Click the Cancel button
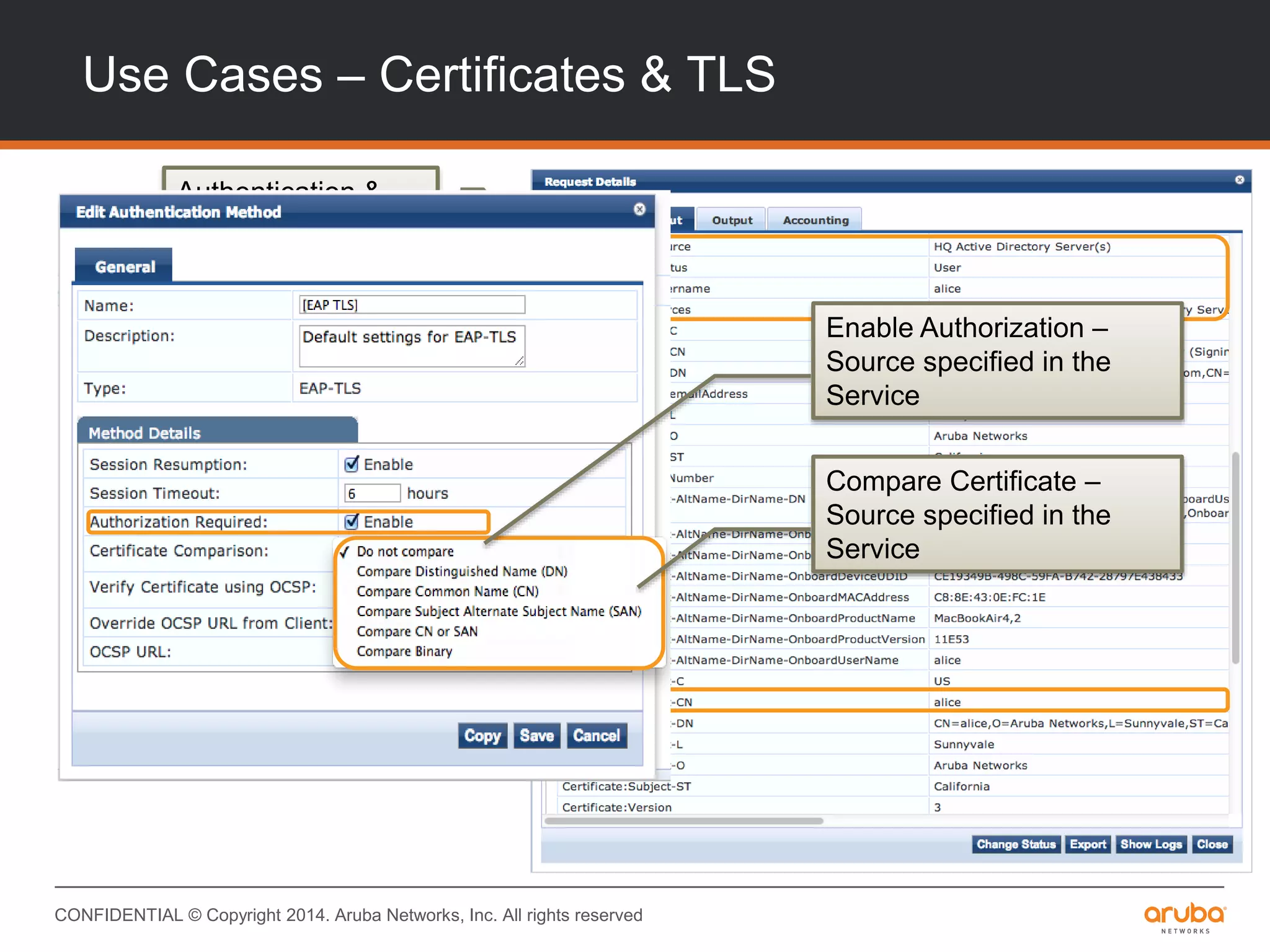This screenshot has height=952, width=1270. click(x=597, y=736)
